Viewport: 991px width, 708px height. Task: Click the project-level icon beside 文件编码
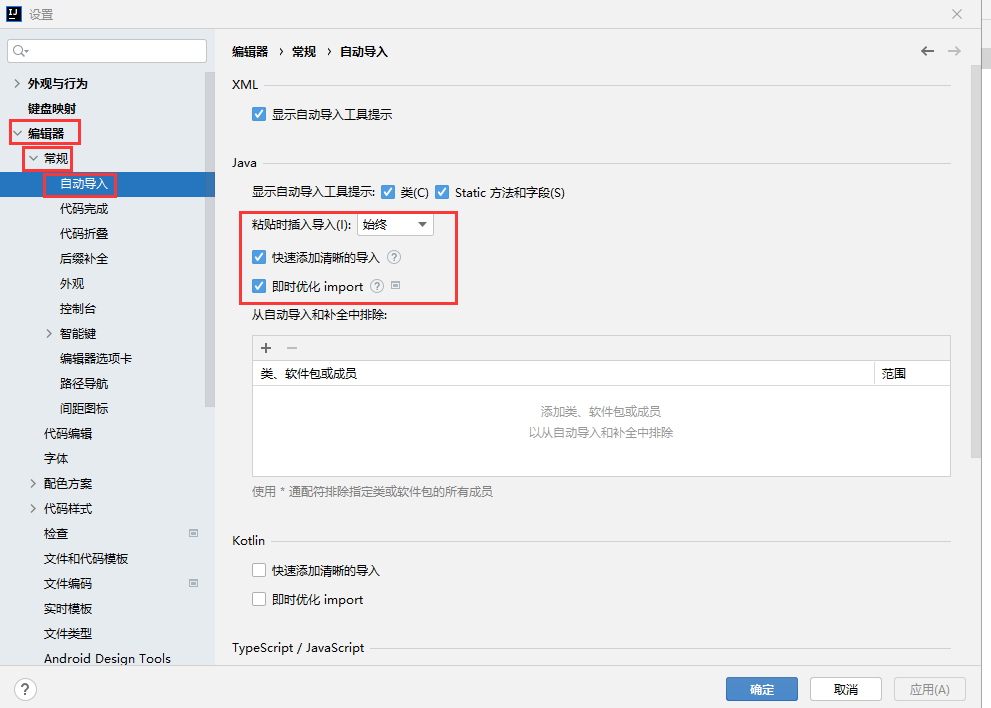194,584
